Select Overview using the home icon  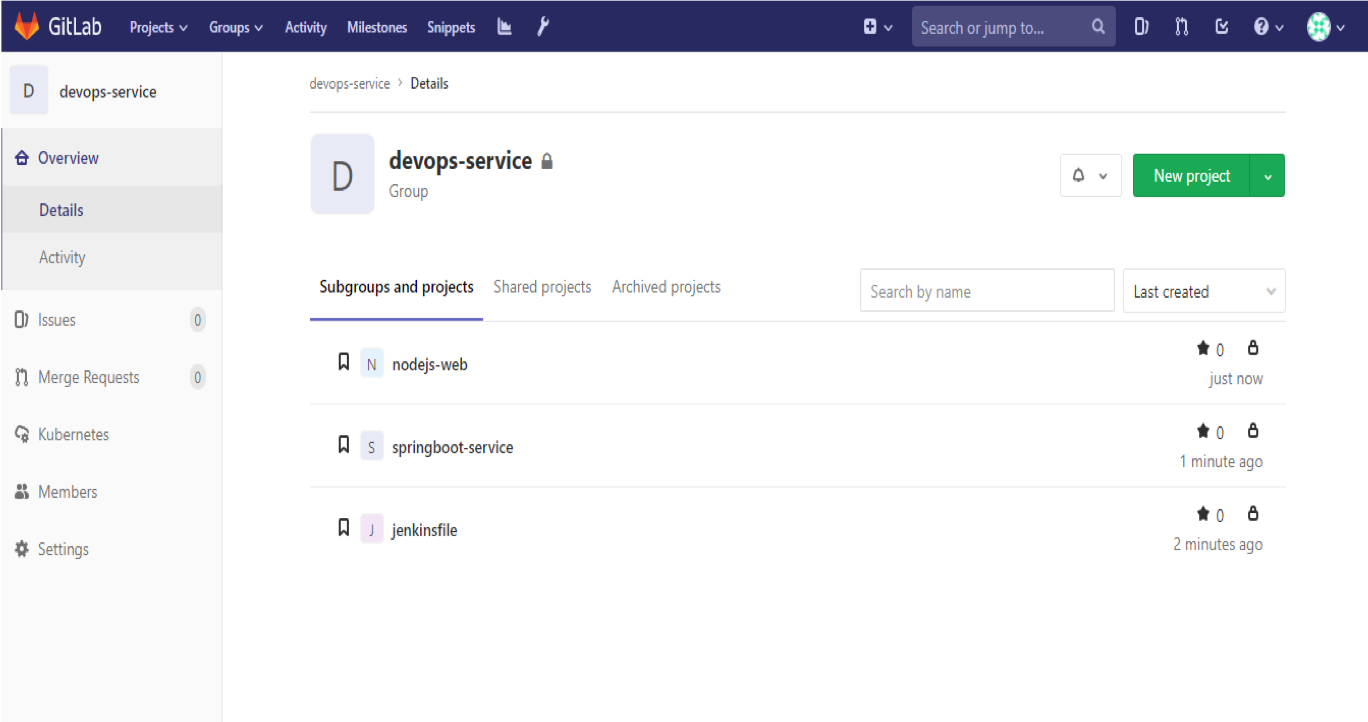click(20, 157)
